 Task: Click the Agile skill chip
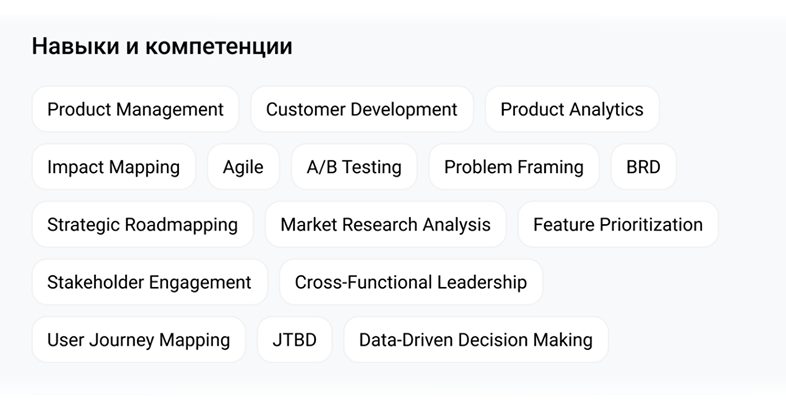point(243,167)
